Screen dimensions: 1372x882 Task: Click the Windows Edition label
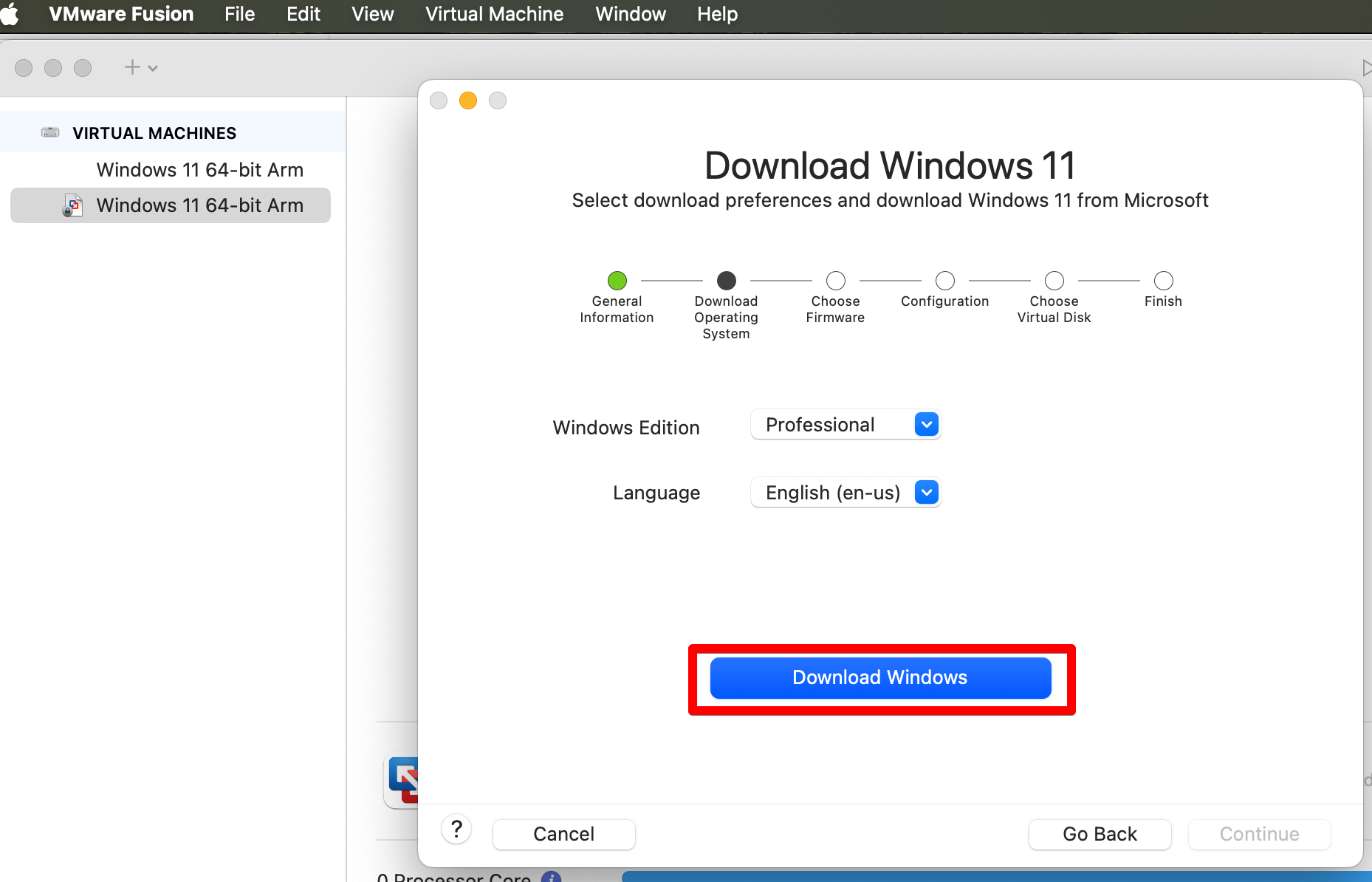tap(626, 428)
